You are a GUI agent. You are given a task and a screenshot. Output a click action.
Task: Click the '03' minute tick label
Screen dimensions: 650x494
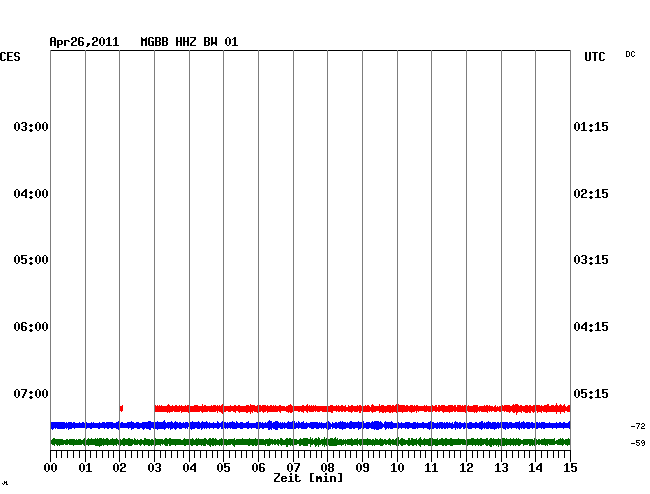coord(154,467)
